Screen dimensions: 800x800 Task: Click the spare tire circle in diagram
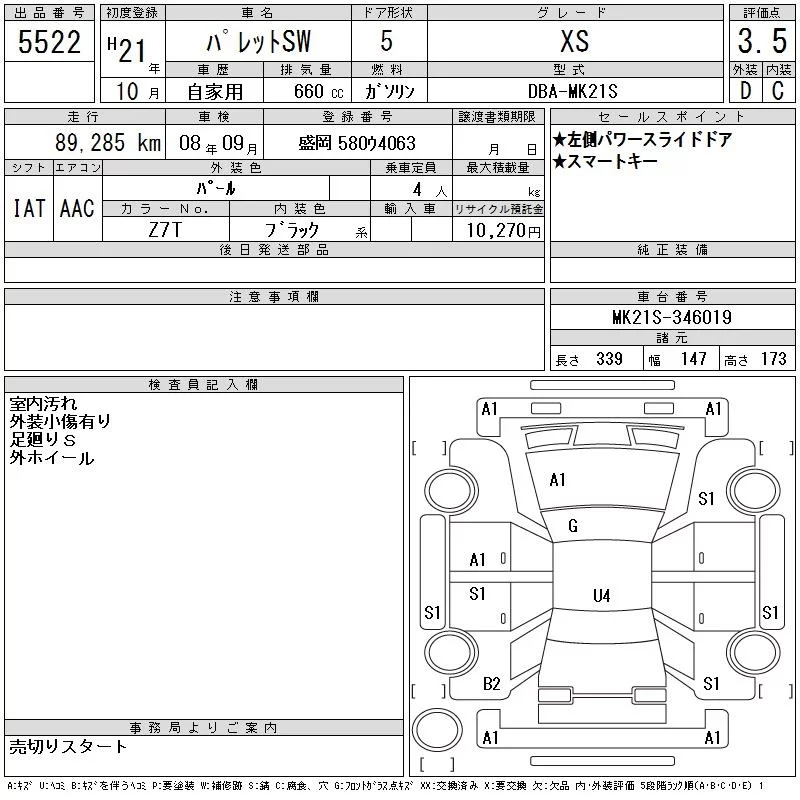[x=437, y=731]
